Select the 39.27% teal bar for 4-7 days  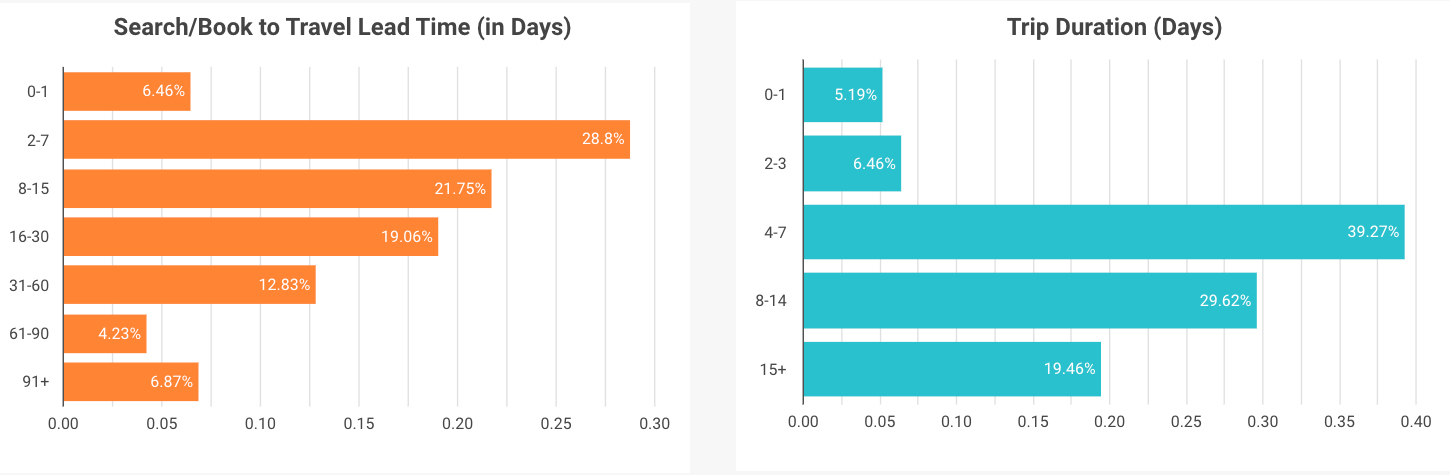(x=1103, y=232)
